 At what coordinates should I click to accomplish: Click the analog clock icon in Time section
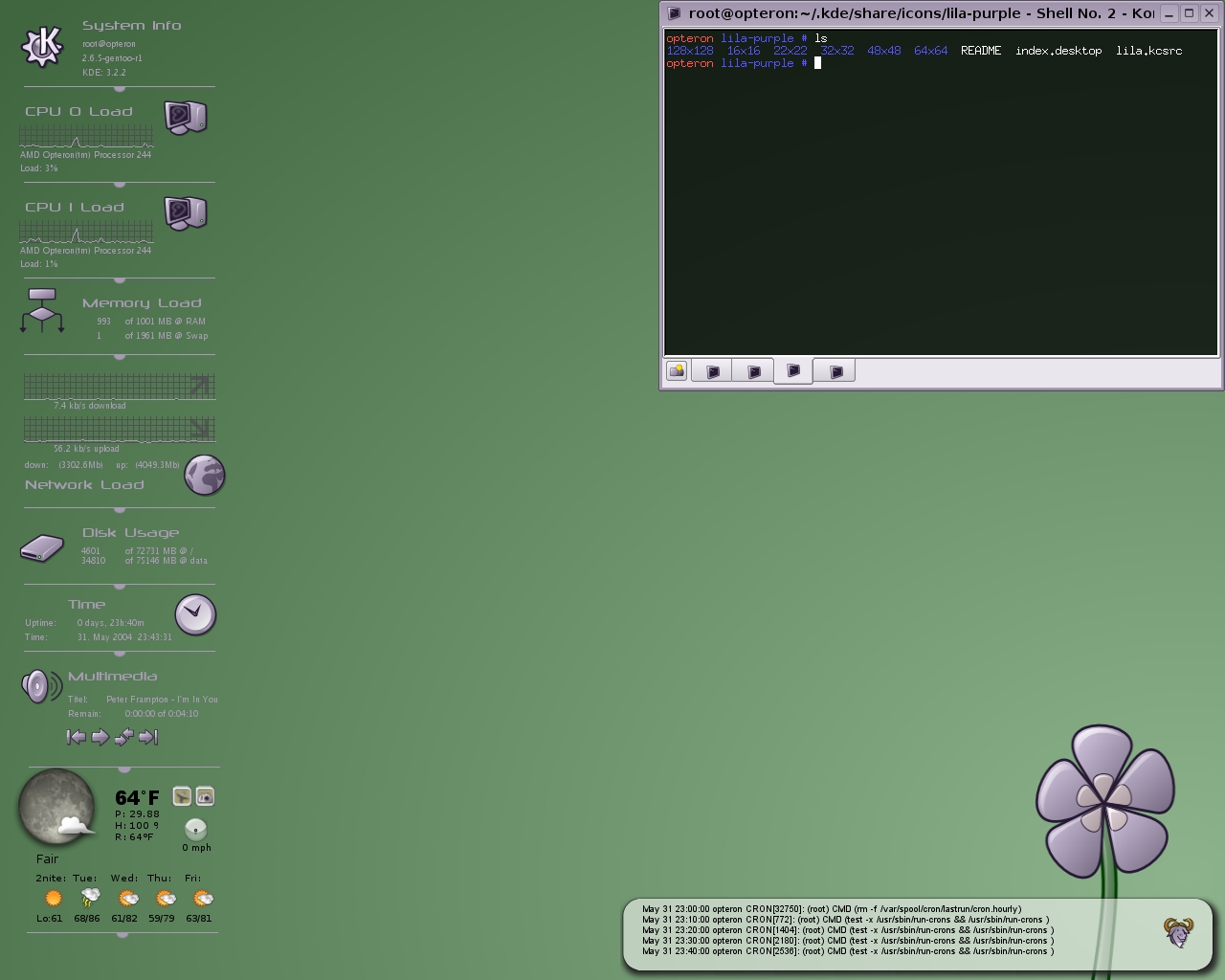point(195,614)
